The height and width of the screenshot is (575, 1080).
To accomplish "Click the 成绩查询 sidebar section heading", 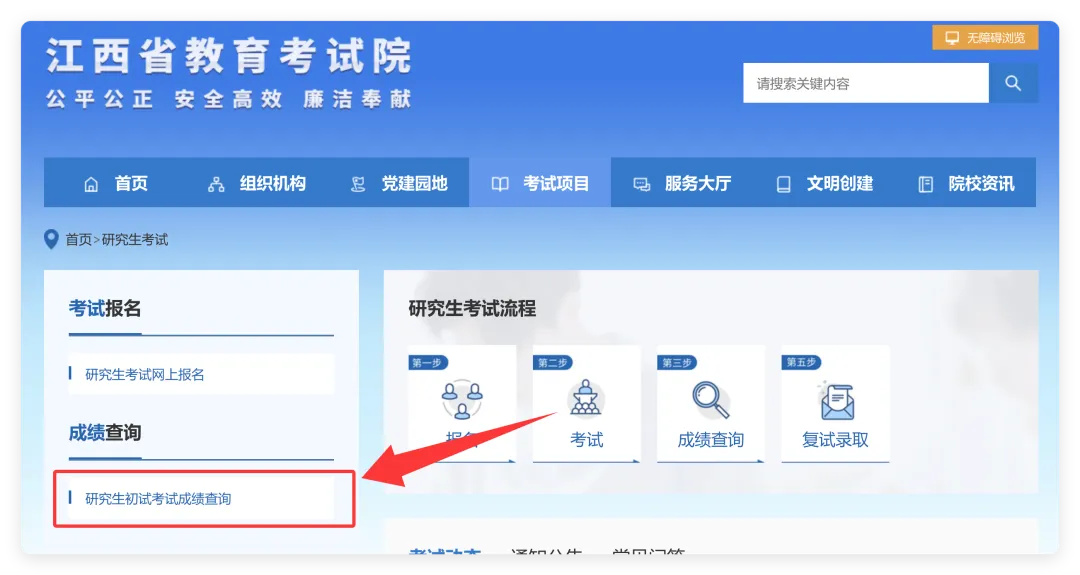I will 105,432.
